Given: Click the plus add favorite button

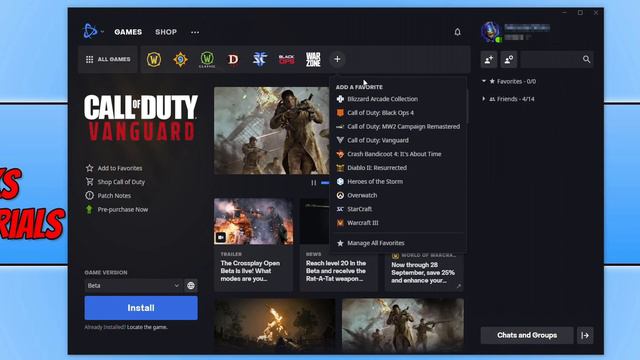Looking at the screenshot, I should pyautogui.click(x=337, y=60).
